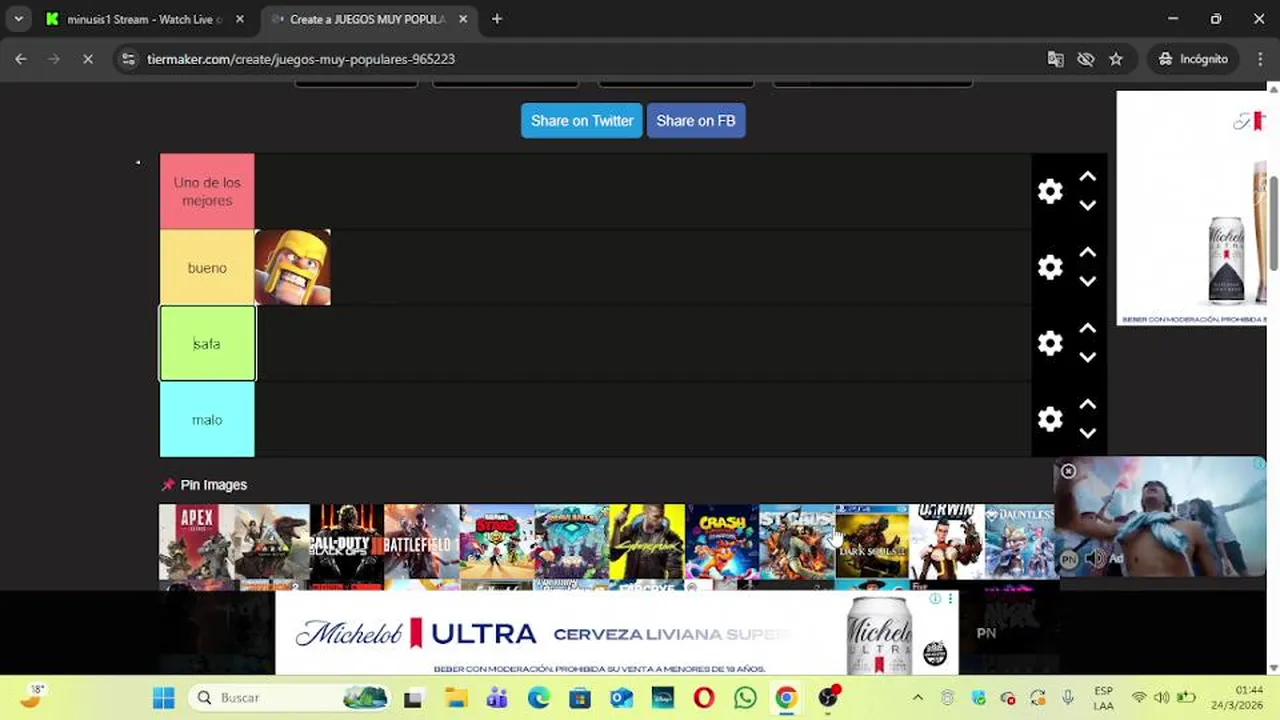Pick the Crash Bandicoot game image
The image size is (1280, 720).
point(722,542)
